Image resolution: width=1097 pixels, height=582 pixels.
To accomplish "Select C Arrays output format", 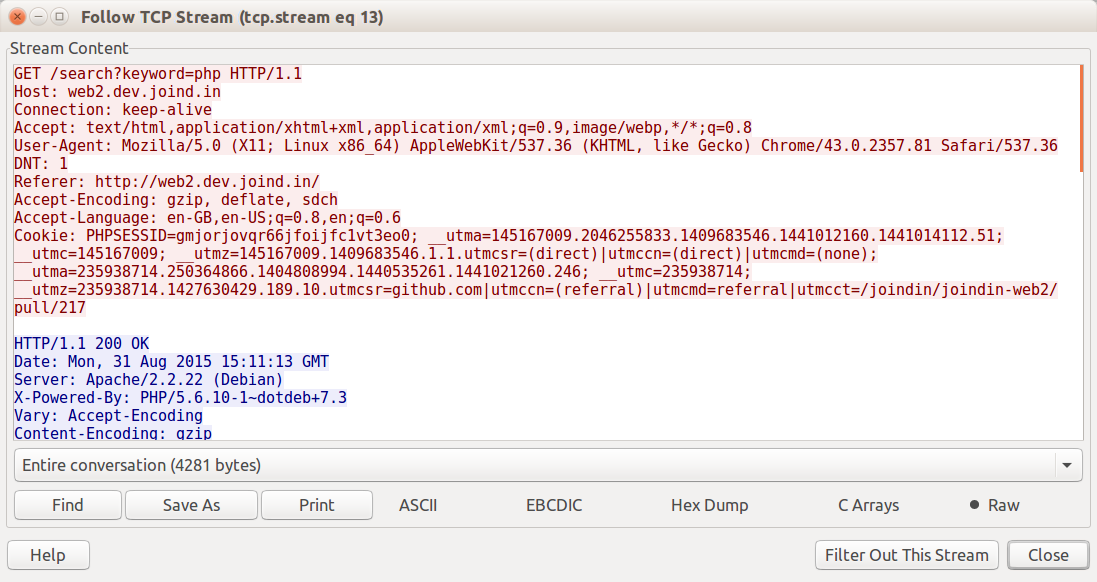I will point(868,505).
